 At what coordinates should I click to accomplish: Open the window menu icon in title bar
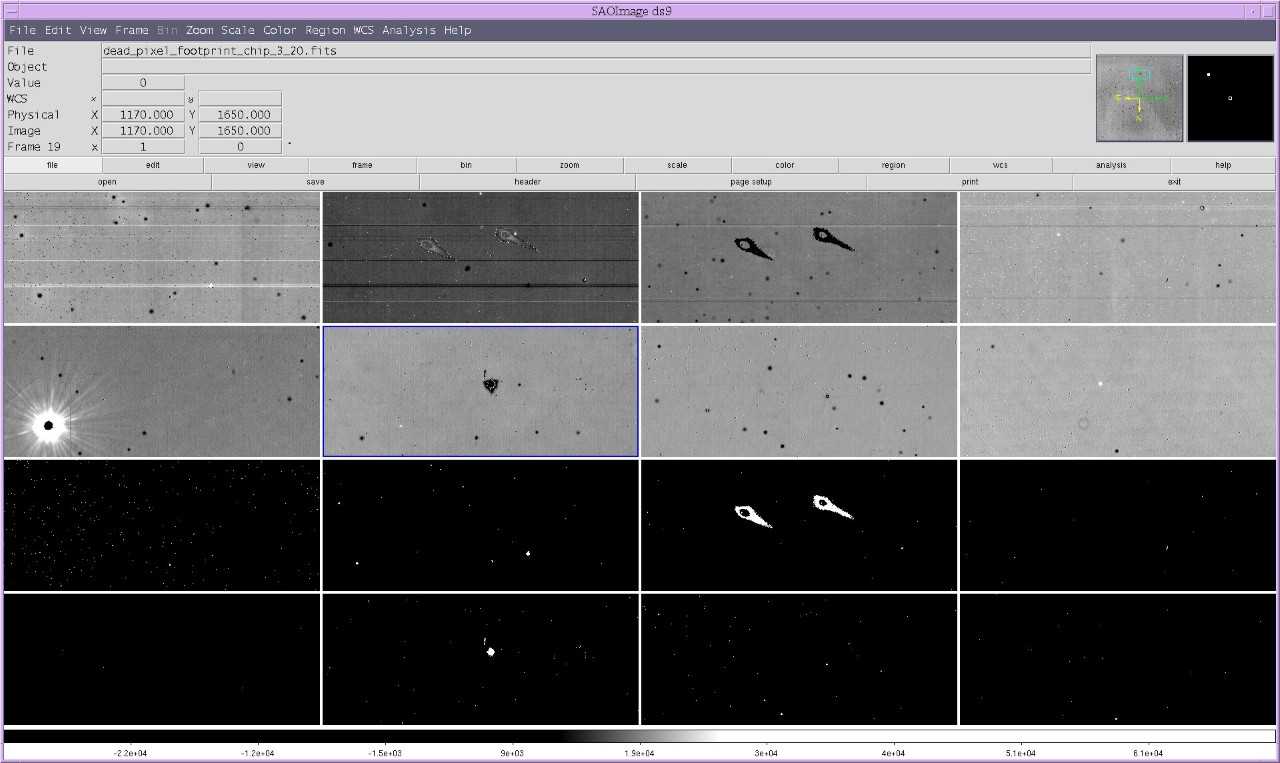(11, 11)
